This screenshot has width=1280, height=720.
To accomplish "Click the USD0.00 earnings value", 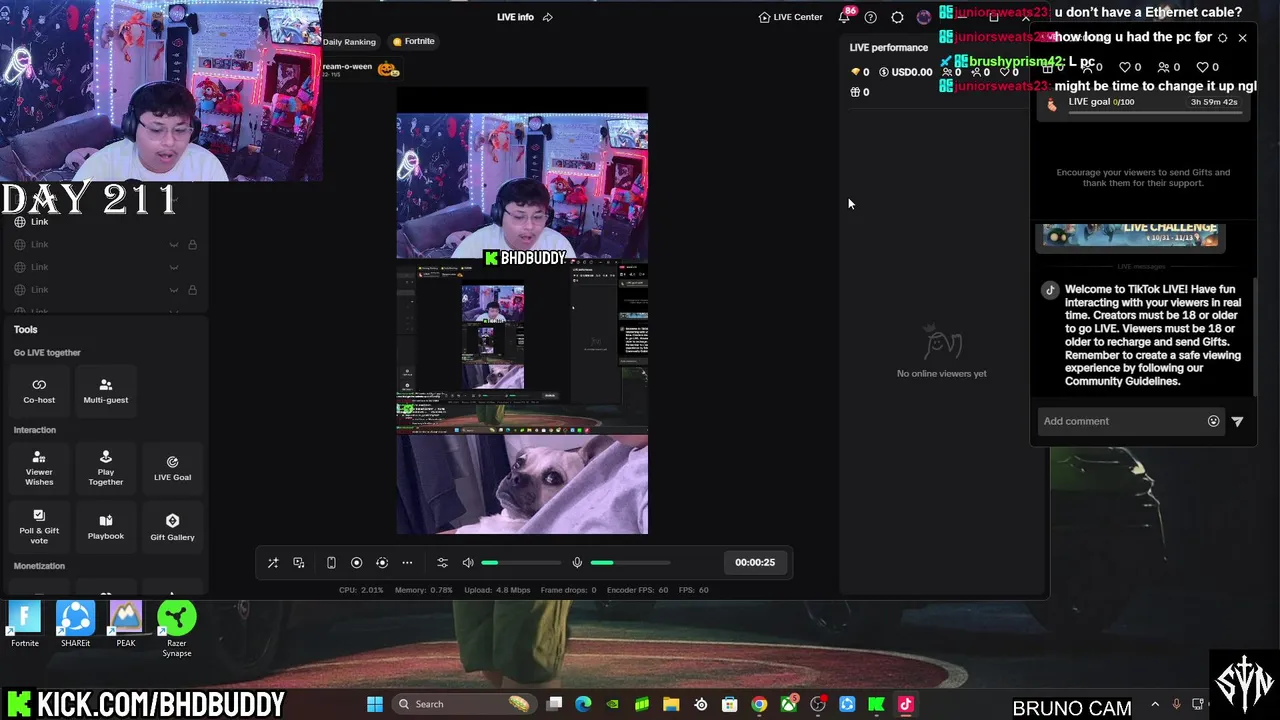I will point(906,72).
